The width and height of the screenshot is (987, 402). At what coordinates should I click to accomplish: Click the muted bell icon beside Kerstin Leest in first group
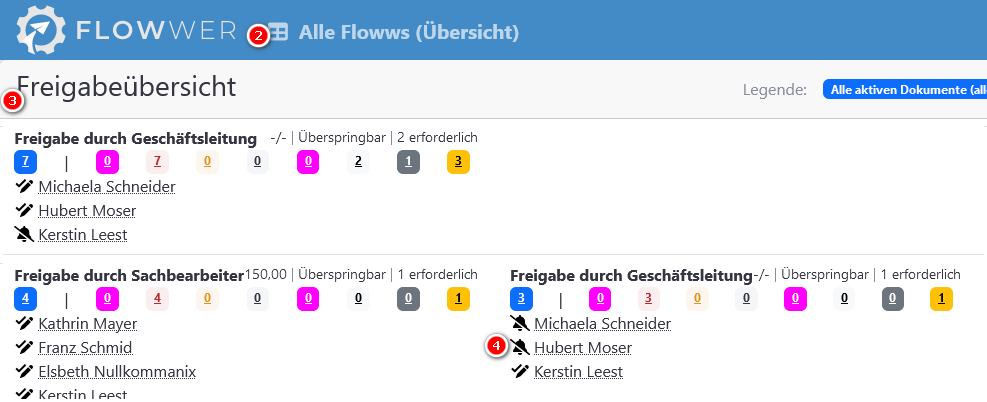[24, 235]
